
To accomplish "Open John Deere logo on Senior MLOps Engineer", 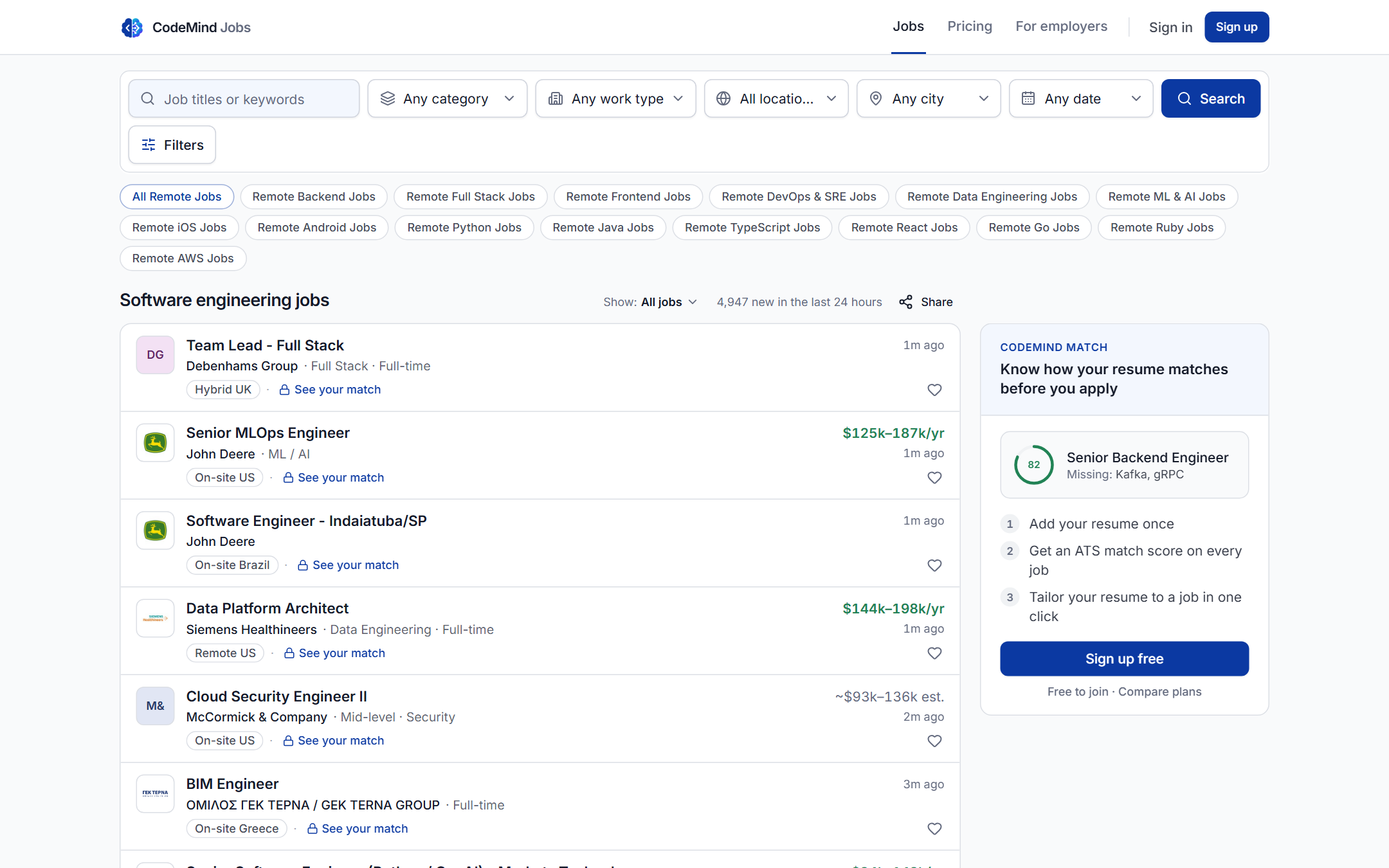I will pyautogui.click(x=155, y=442).
